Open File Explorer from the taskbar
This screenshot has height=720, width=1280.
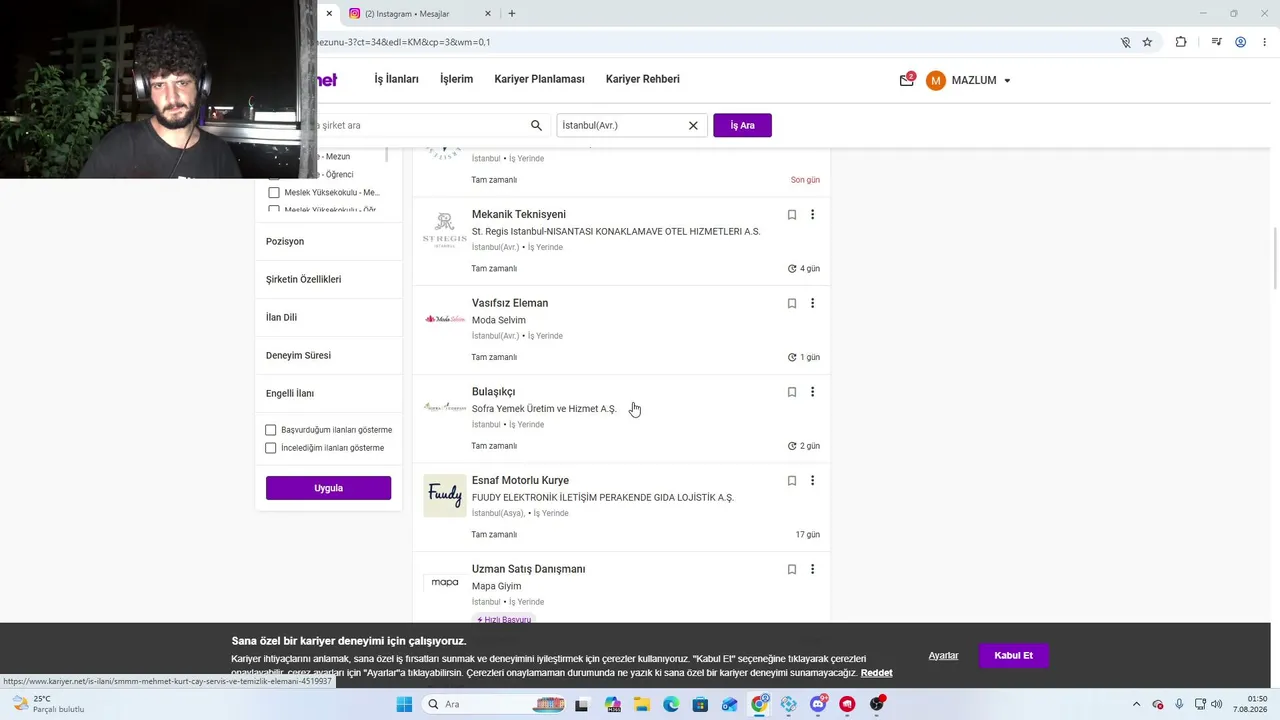(x=641, y=704)
